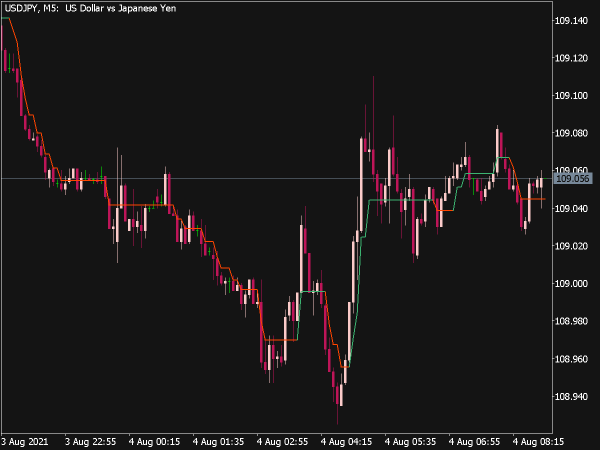
Task: Click the 109.000 price axis label
Action: coord(571,284)
